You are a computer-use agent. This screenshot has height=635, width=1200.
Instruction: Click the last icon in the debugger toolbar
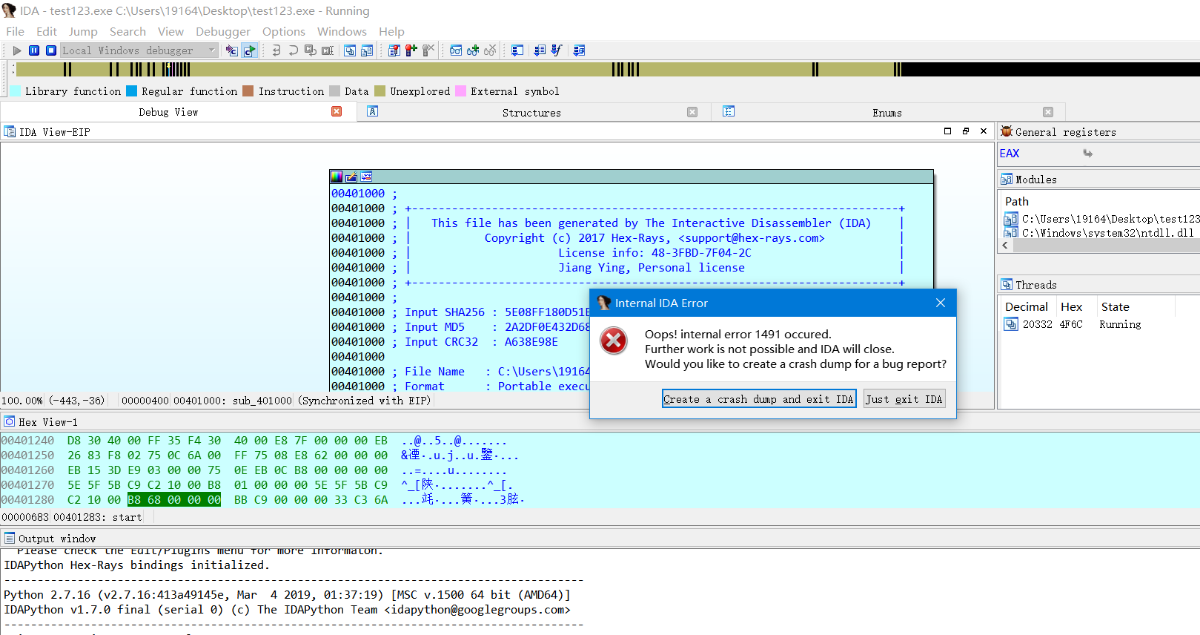[x=579, y=50]
